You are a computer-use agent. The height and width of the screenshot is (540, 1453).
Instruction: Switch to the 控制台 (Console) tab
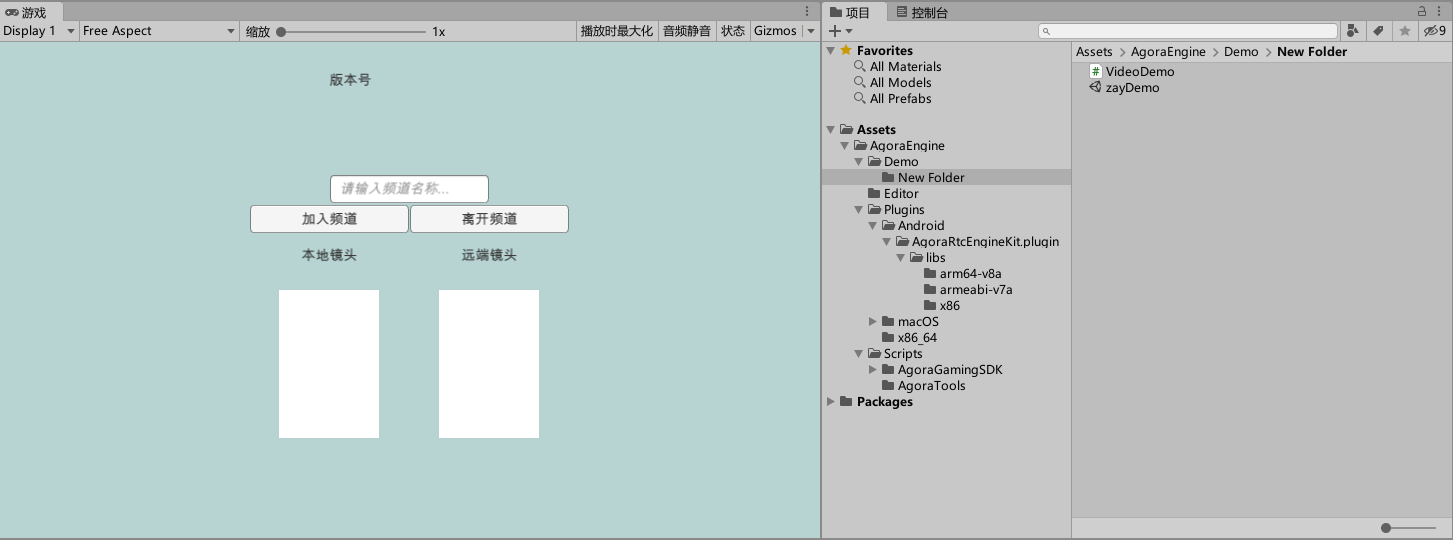[922, 12]
